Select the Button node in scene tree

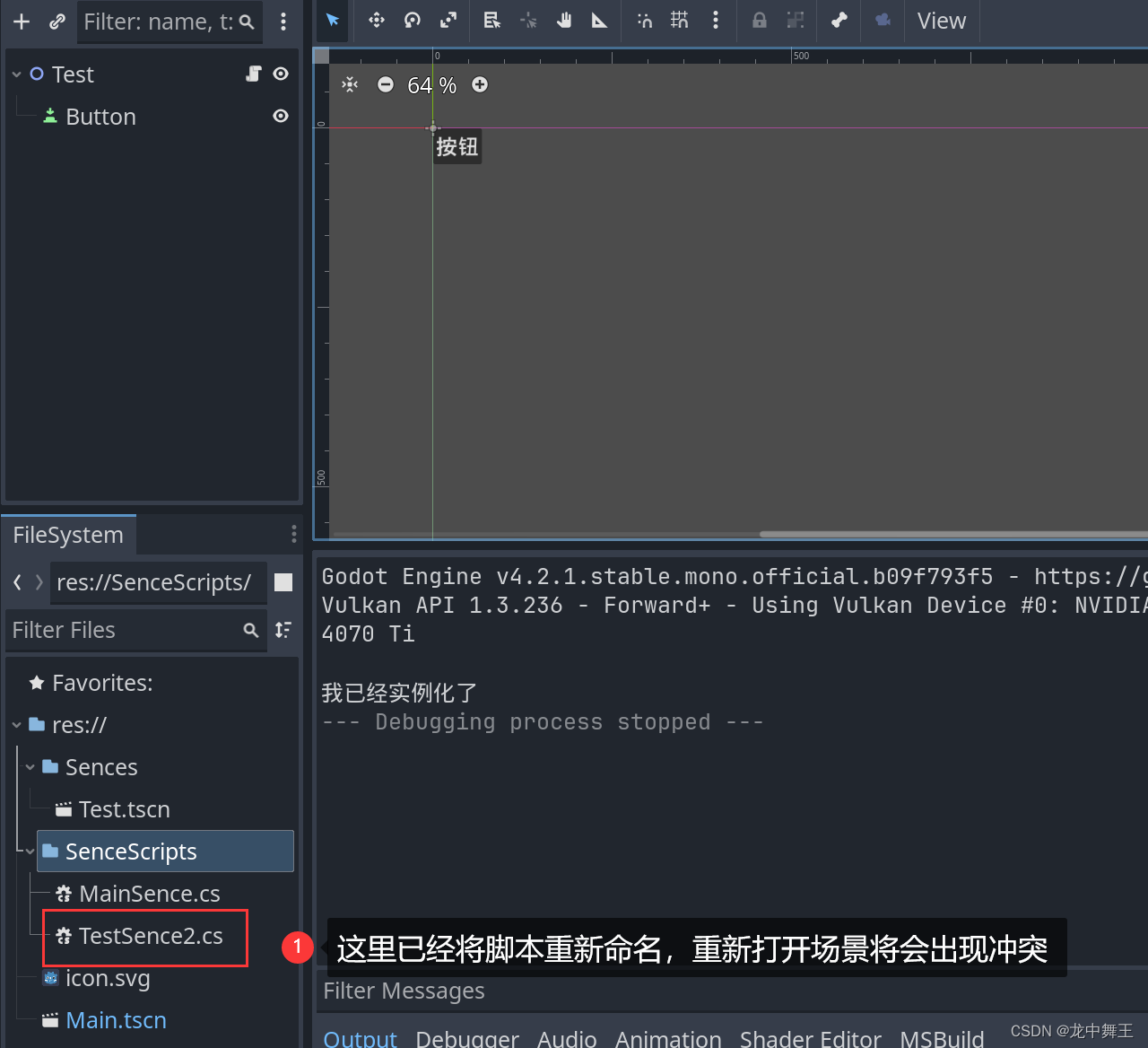pyautogui.click(x=100, y=117)
